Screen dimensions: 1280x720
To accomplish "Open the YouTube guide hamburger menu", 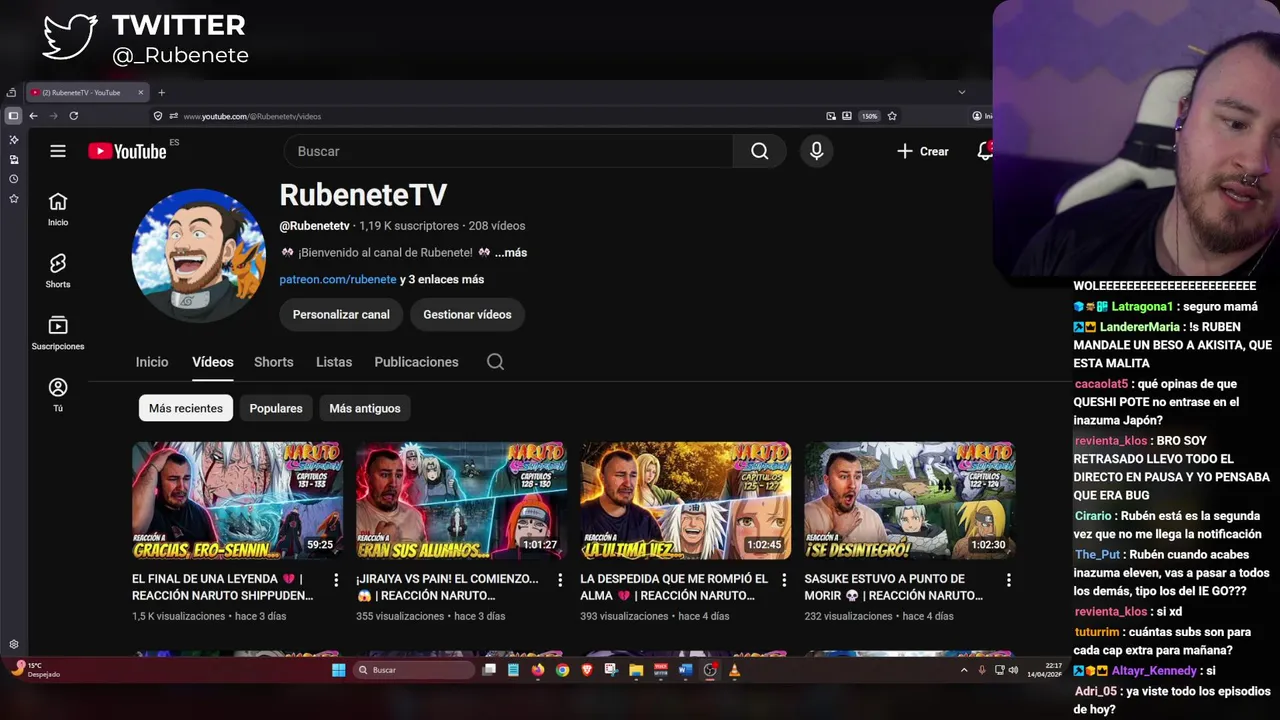I will click(x=58, y=151).
